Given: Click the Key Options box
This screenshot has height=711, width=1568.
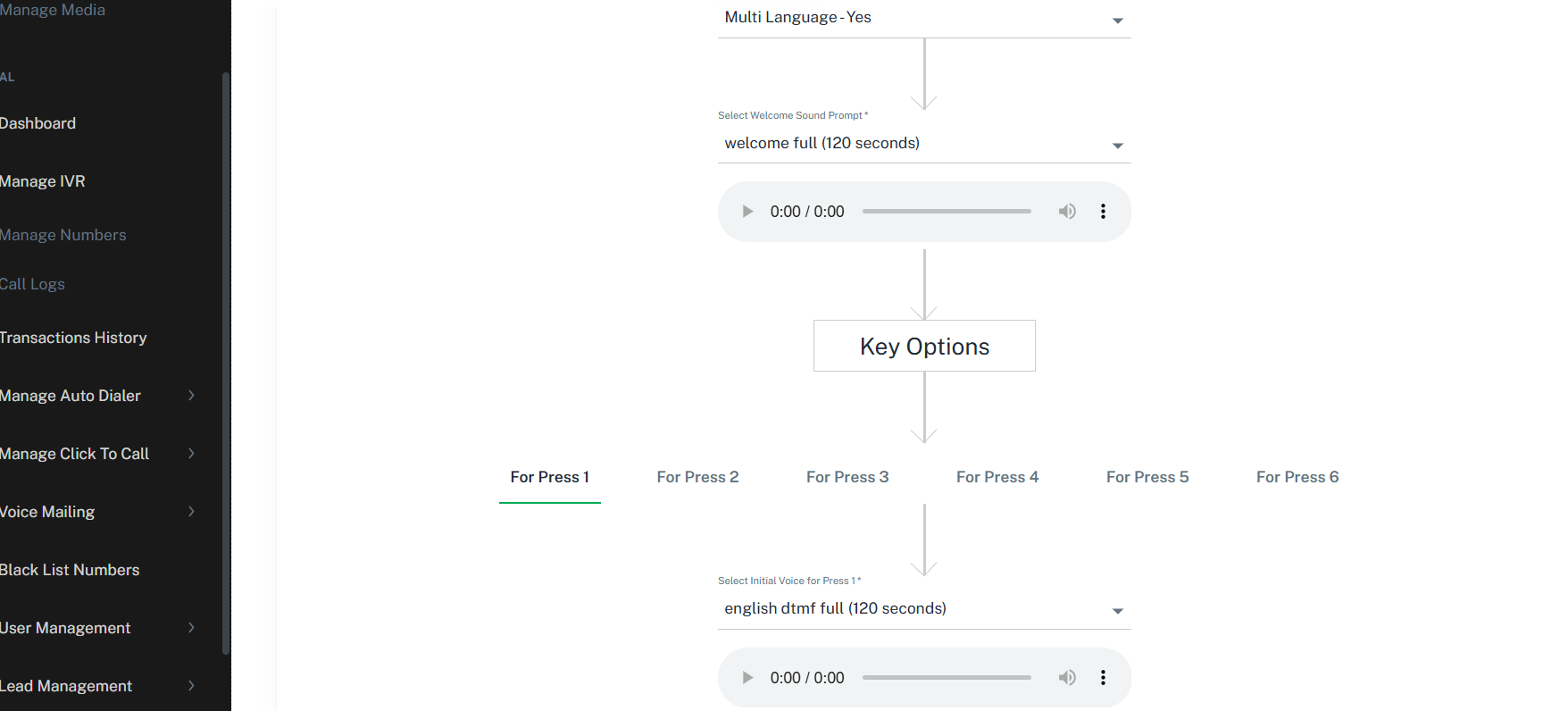Looking at the screenshot, I should [924, 346].
